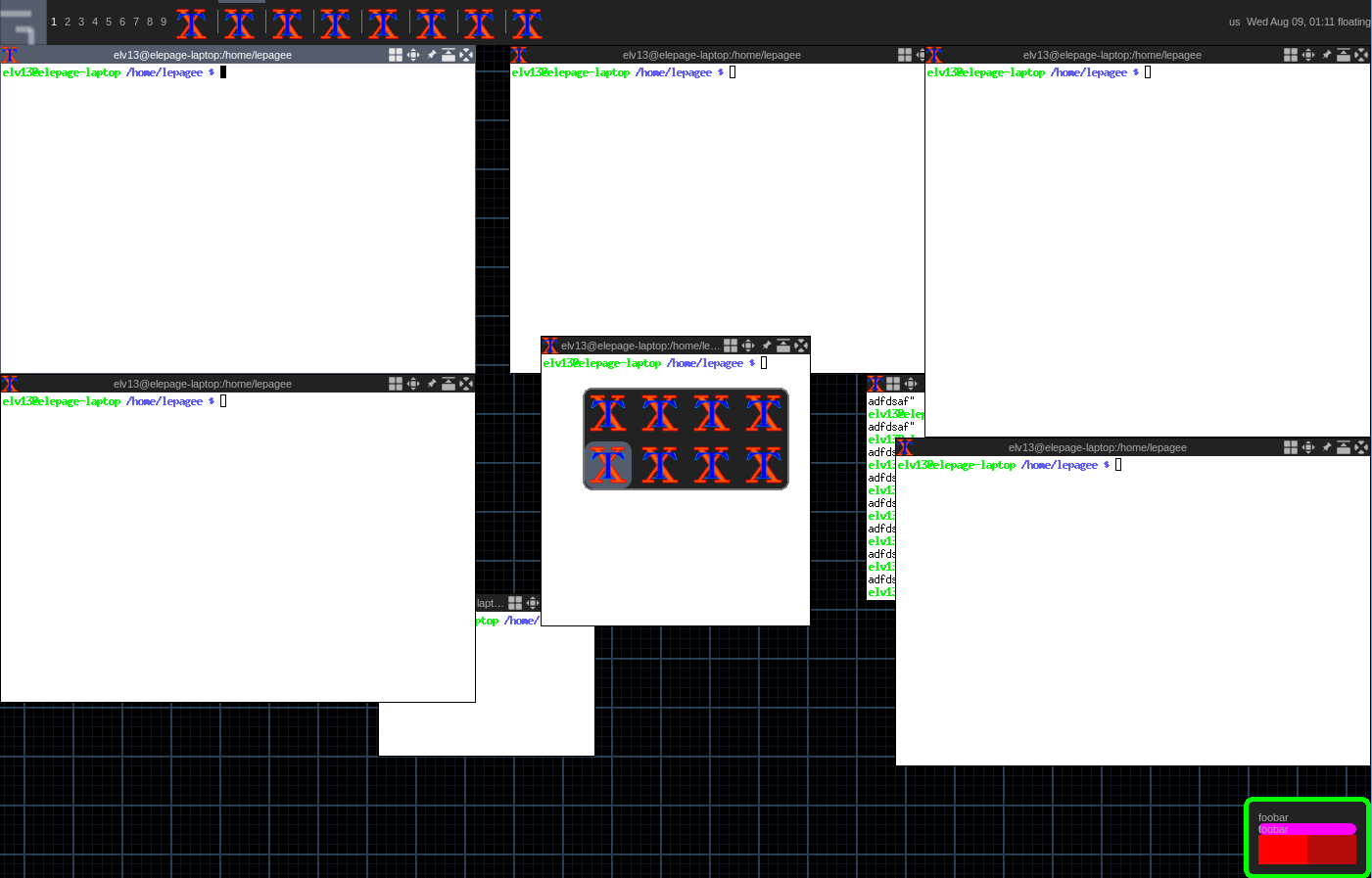Toggle on-top for focused upper-left terminal
The image size is (1372, 878).
pyautogui.click(x=449, y=55)
